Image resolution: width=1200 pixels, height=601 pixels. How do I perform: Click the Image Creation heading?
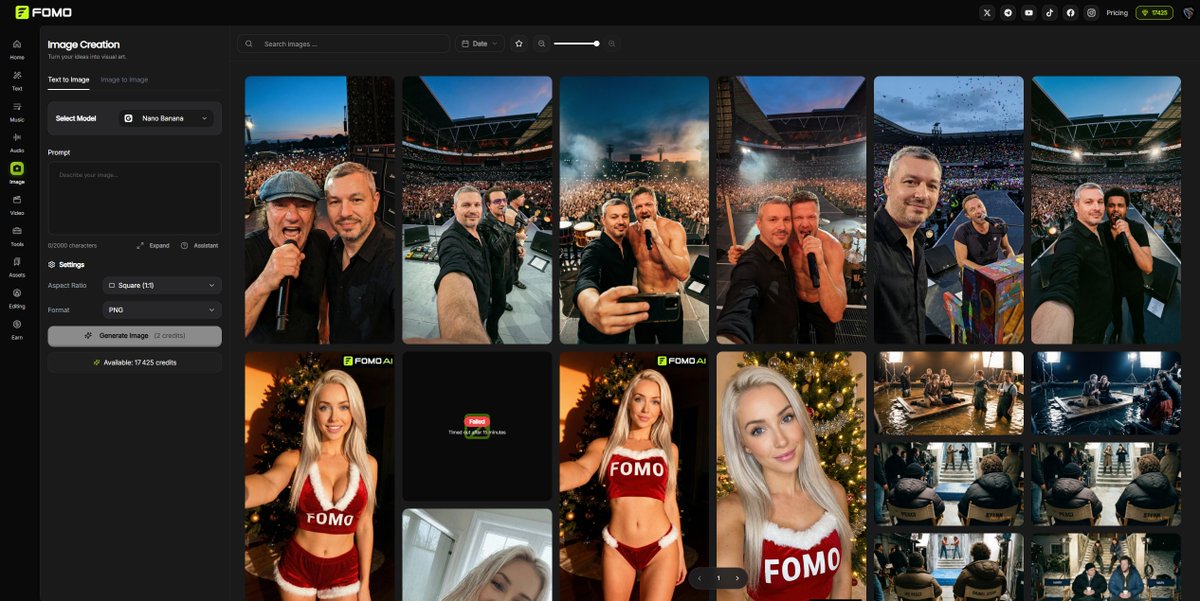coord(84,45)
